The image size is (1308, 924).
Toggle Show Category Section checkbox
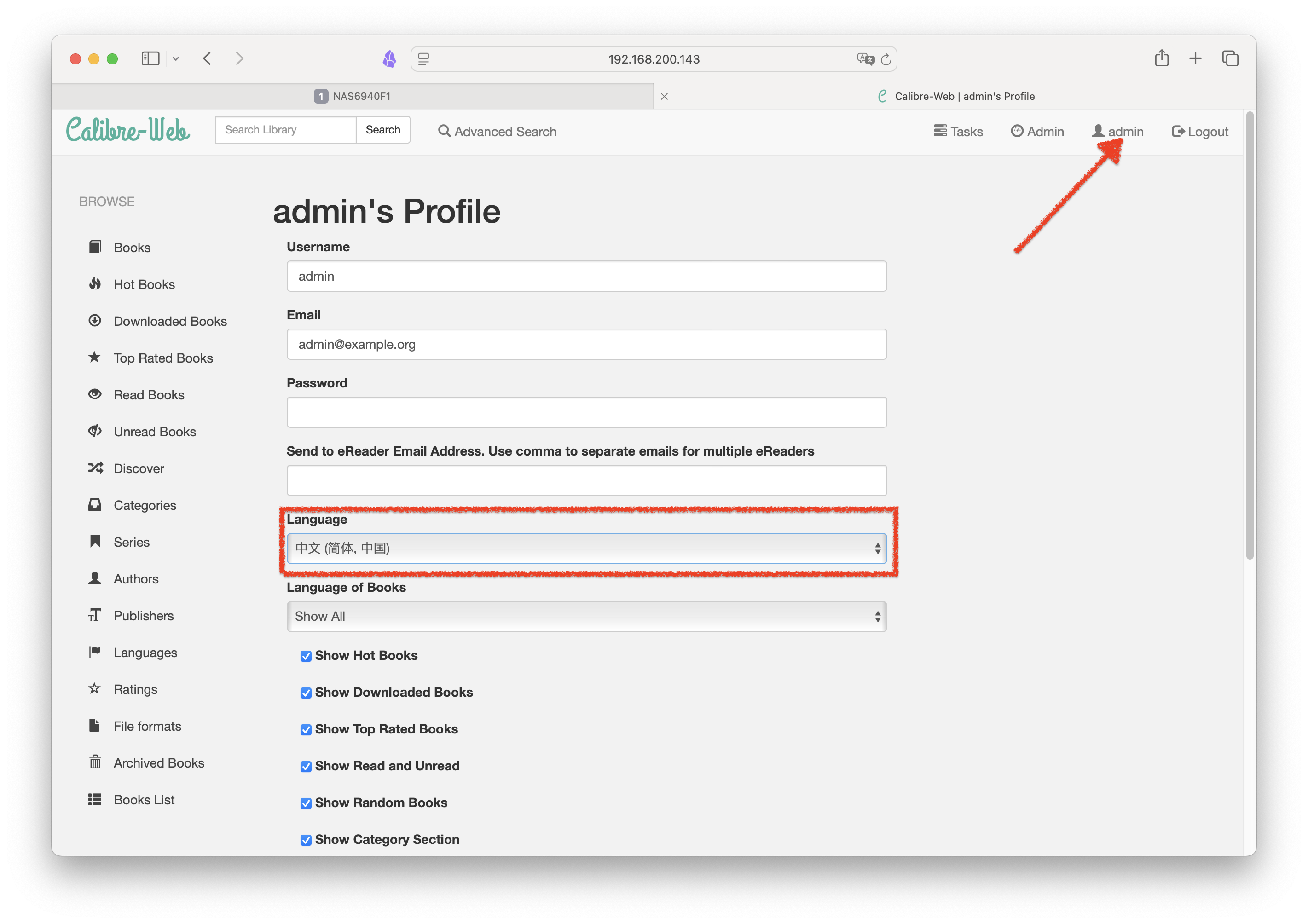click(x=306, y=840)
